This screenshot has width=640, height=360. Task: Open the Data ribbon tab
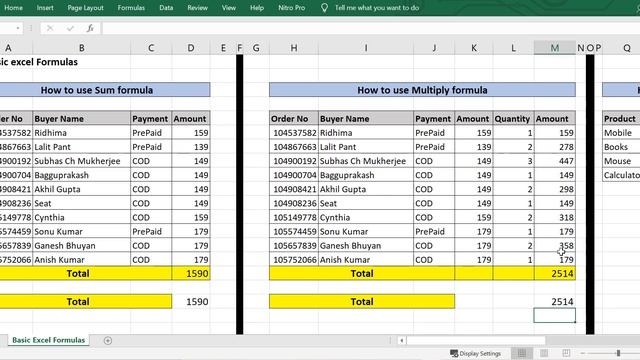pos(166,8)
